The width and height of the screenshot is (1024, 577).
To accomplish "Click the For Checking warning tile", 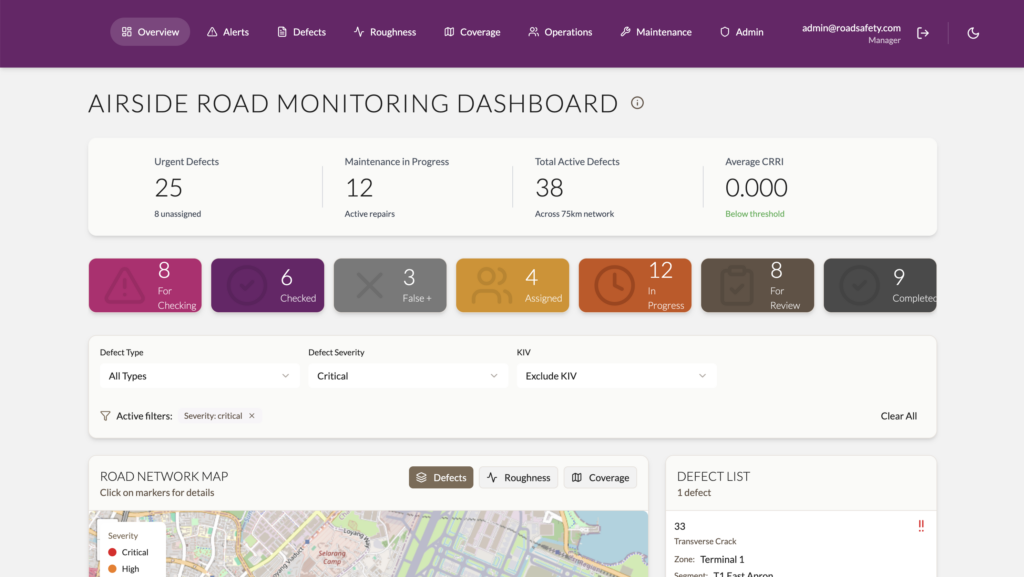I will click(145, 285).
